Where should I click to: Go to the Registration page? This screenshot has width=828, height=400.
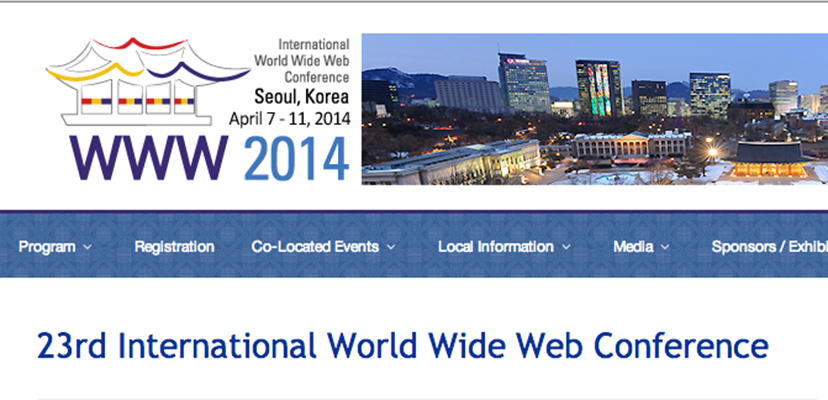[174, 247]
